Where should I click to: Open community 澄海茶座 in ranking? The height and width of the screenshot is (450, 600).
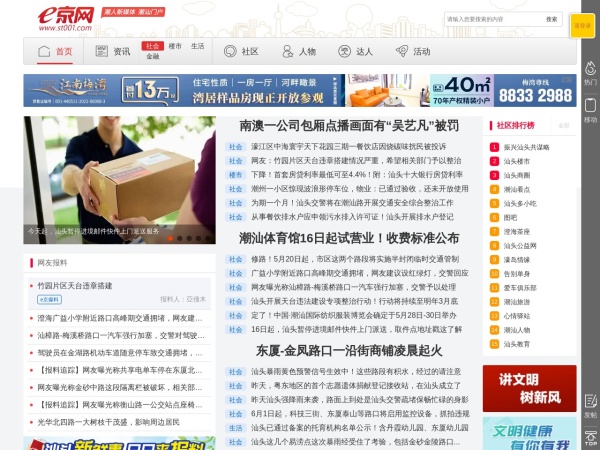[517, 232]
